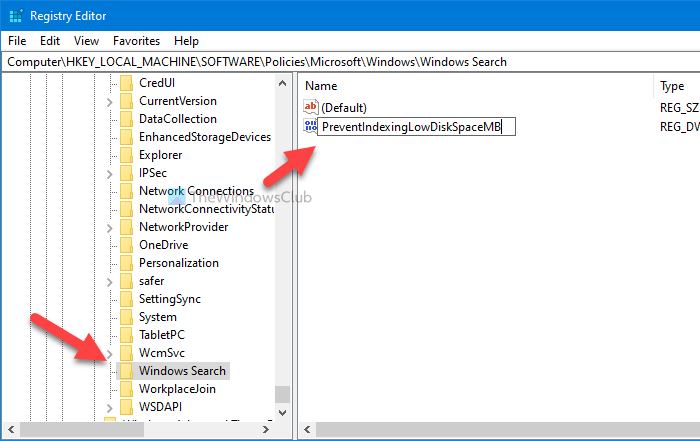
Task: Select the DataCollection folder icon
Action: (x=126, y=119)
